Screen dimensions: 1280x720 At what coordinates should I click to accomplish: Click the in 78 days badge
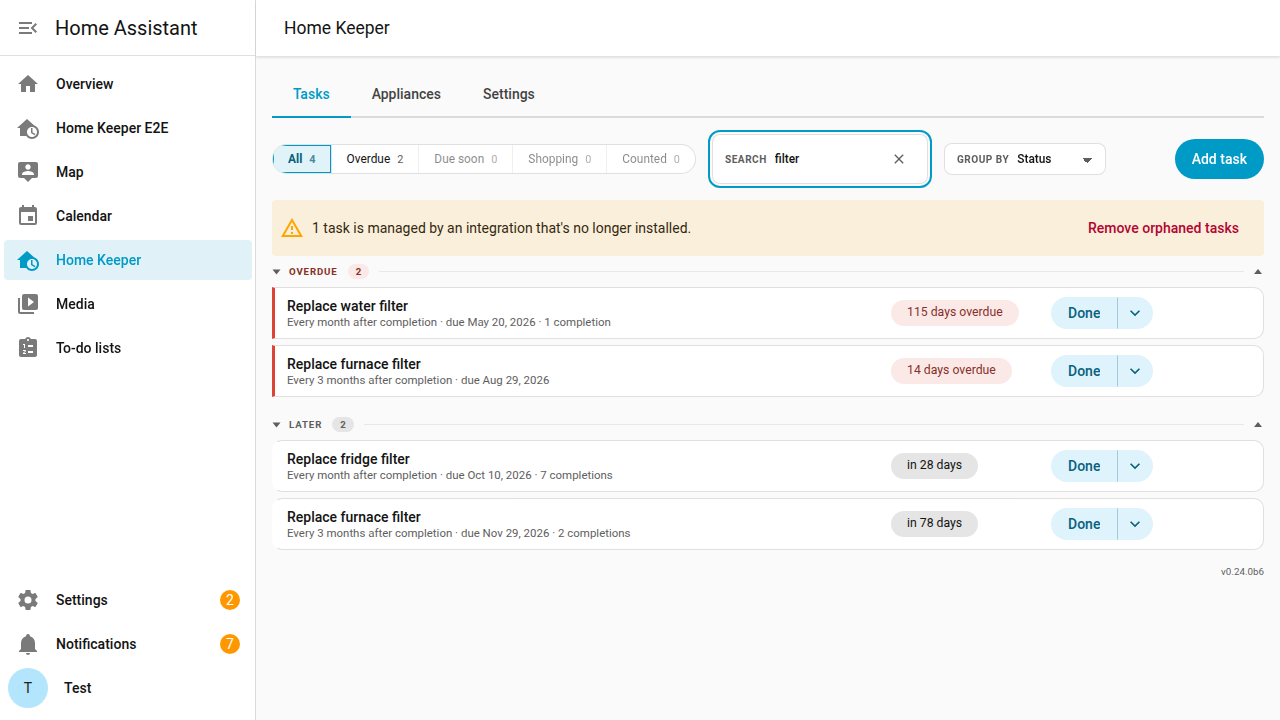click(x=934, y=524)
